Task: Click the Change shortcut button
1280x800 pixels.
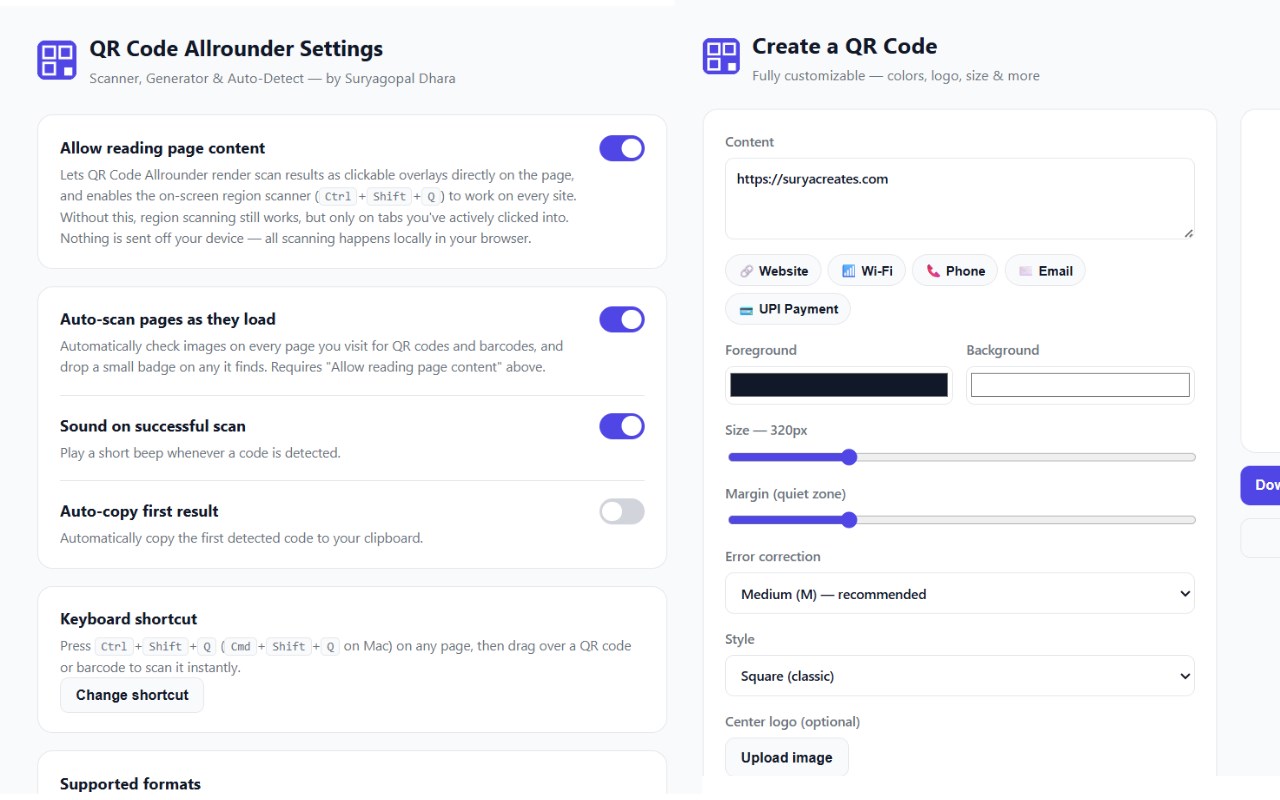Action: point(132,695)
